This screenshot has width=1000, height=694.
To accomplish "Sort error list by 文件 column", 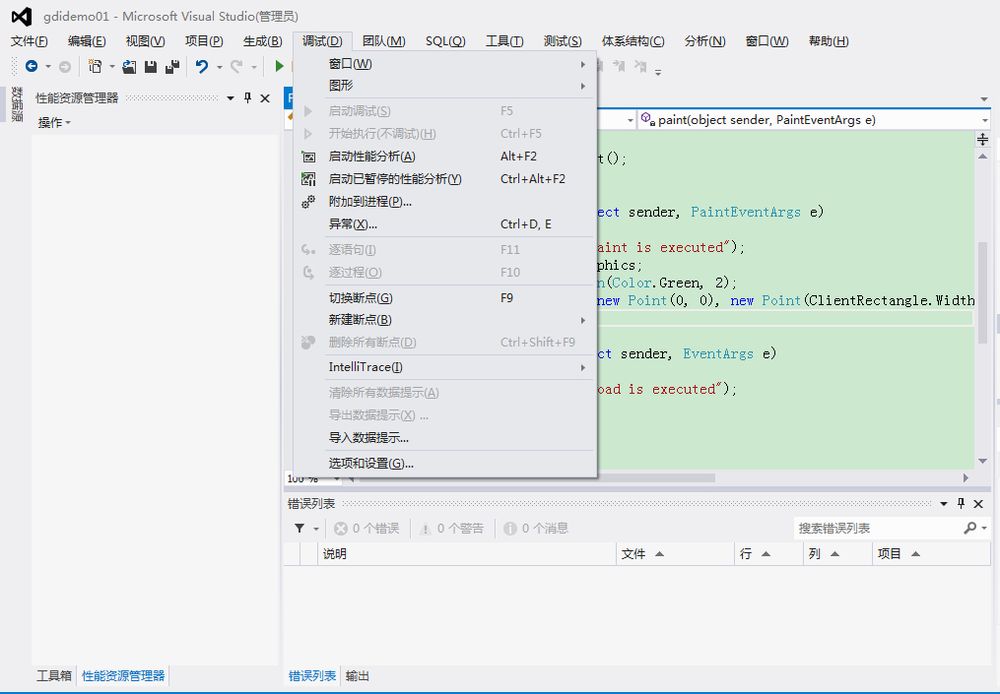I will [675, 554].
